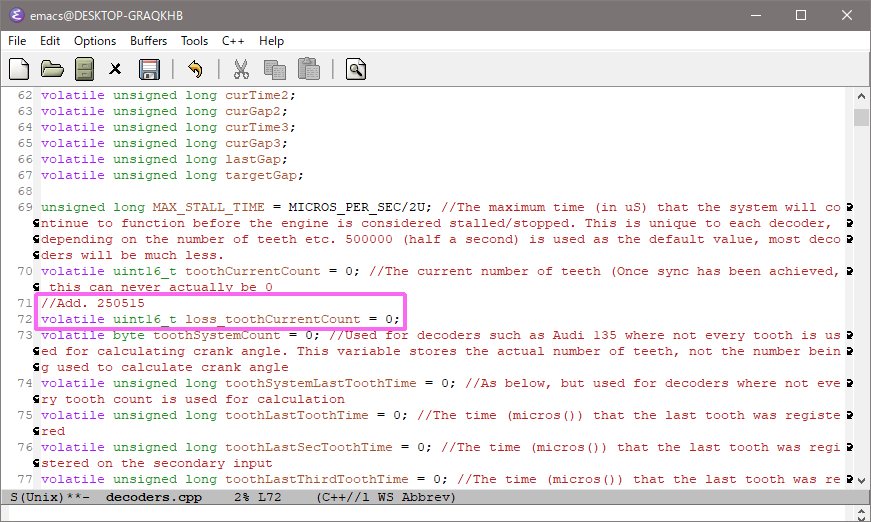Paste with the clipboard icon

[309, 69]
